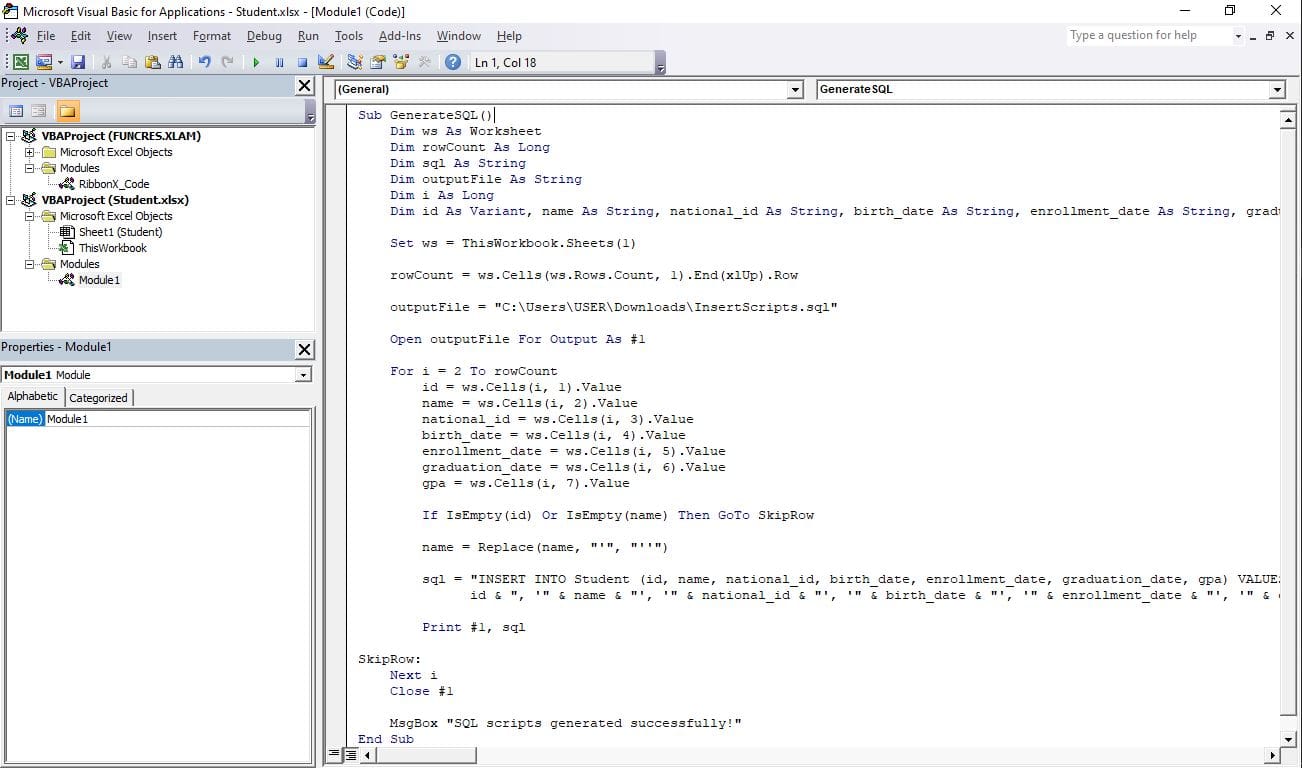The image size is (1302, 768).
Task: Open the Debug menu
Action: click(x=264, y=36)
